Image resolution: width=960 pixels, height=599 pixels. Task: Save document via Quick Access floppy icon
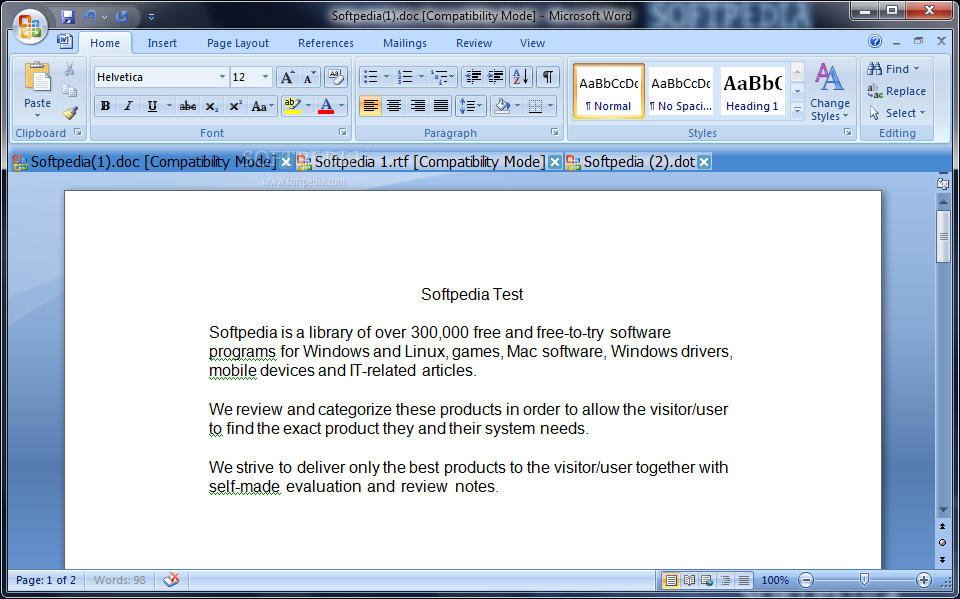click(x=67, y=17)
